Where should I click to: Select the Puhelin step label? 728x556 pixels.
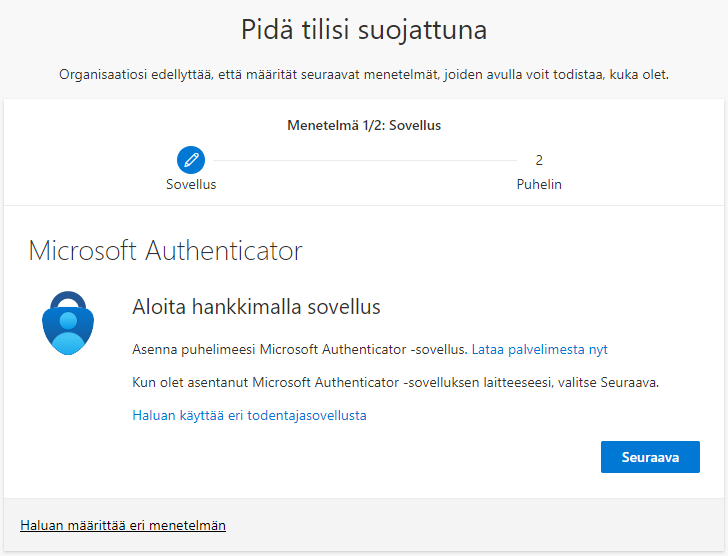(x=539, y=184)
